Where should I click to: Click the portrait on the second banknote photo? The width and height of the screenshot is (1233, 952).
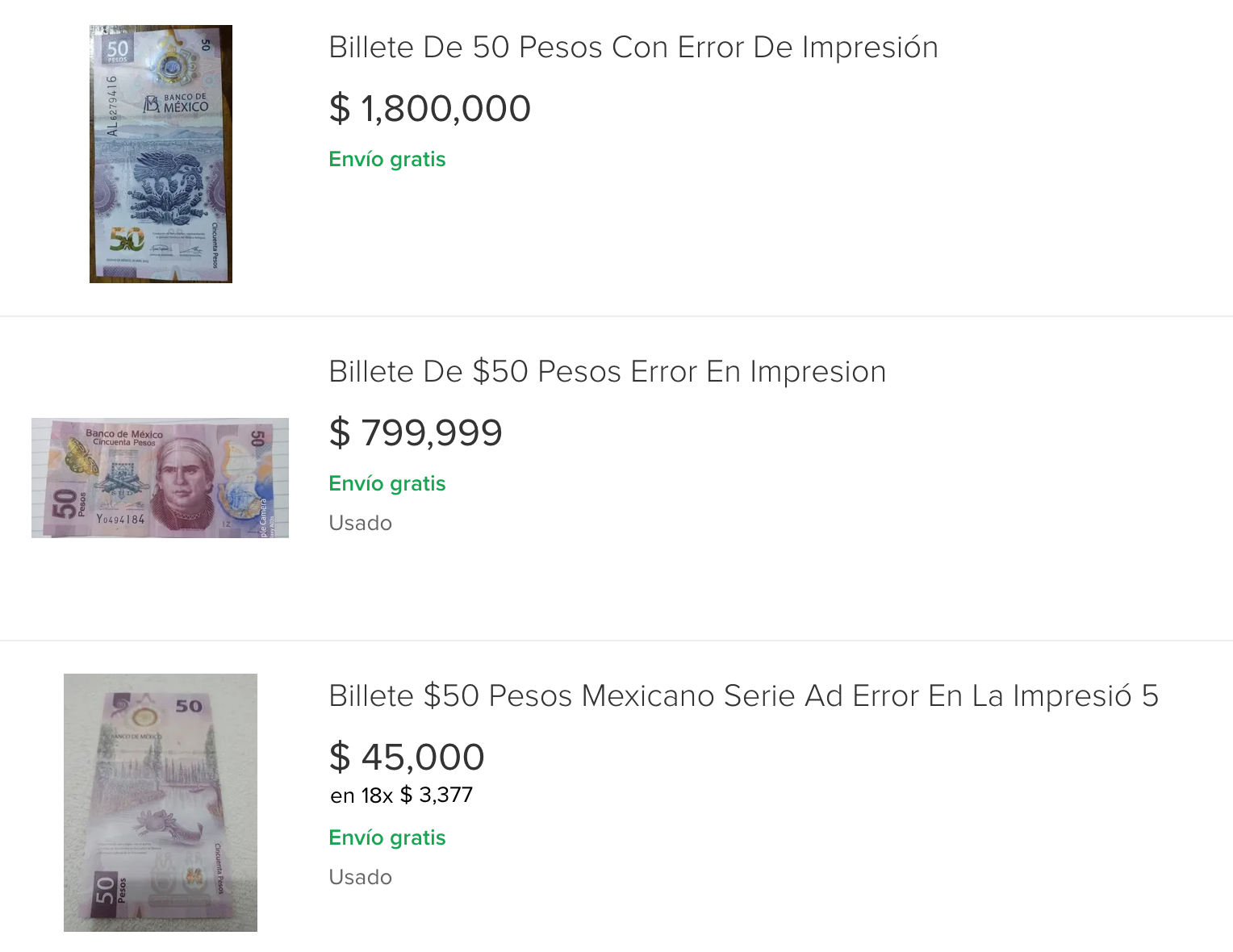185,482
